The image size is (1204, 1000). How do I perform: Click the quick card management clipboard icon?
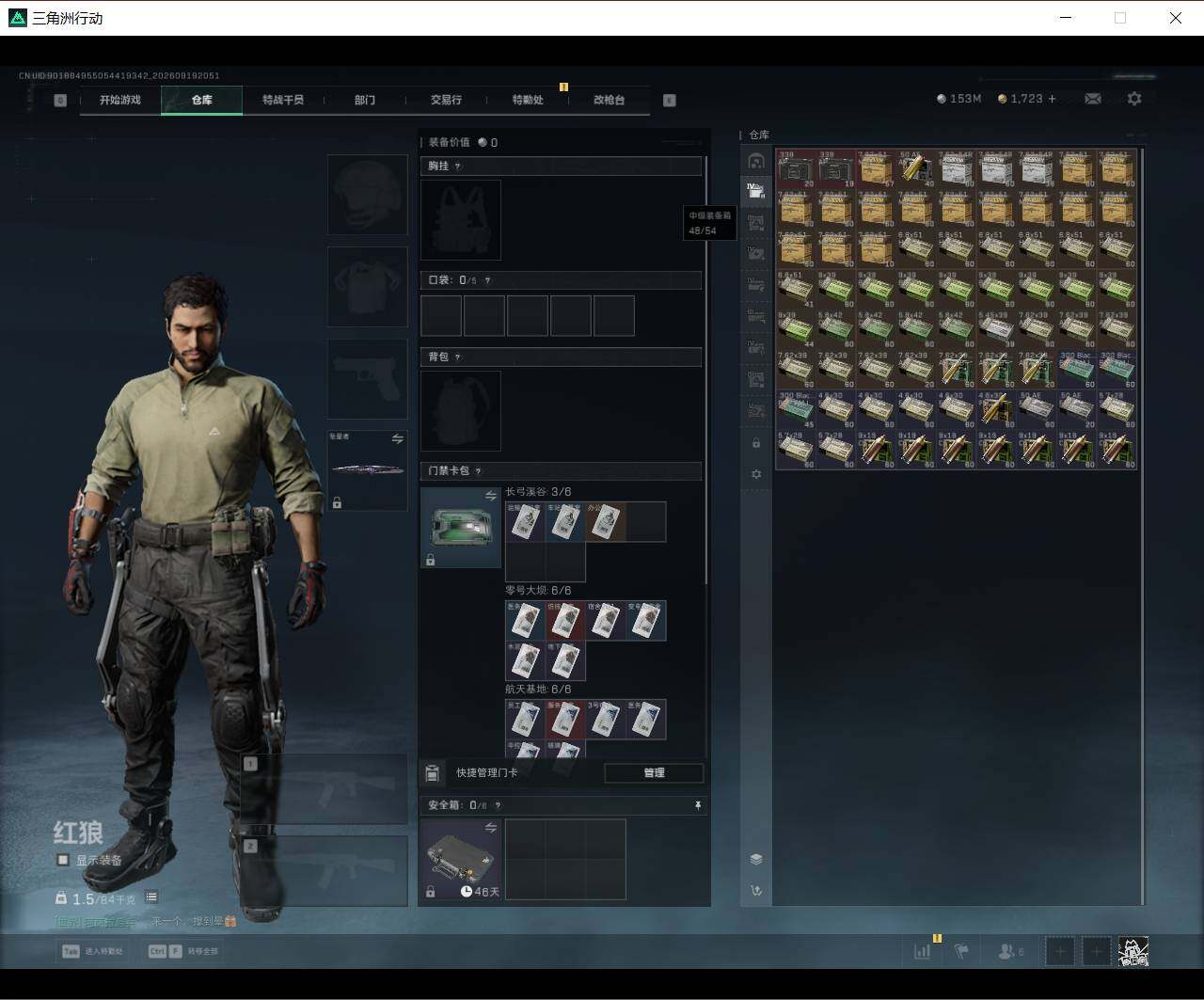pos(432,773)
